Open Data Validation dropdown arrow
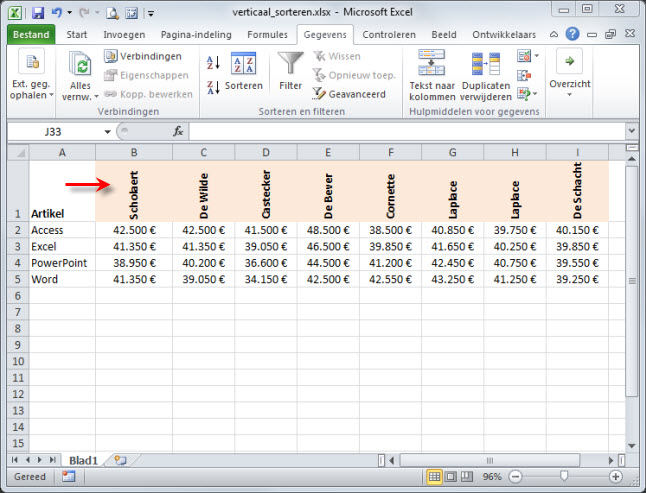This screenshot has width=646, height=493. click(x=537, y=56)
